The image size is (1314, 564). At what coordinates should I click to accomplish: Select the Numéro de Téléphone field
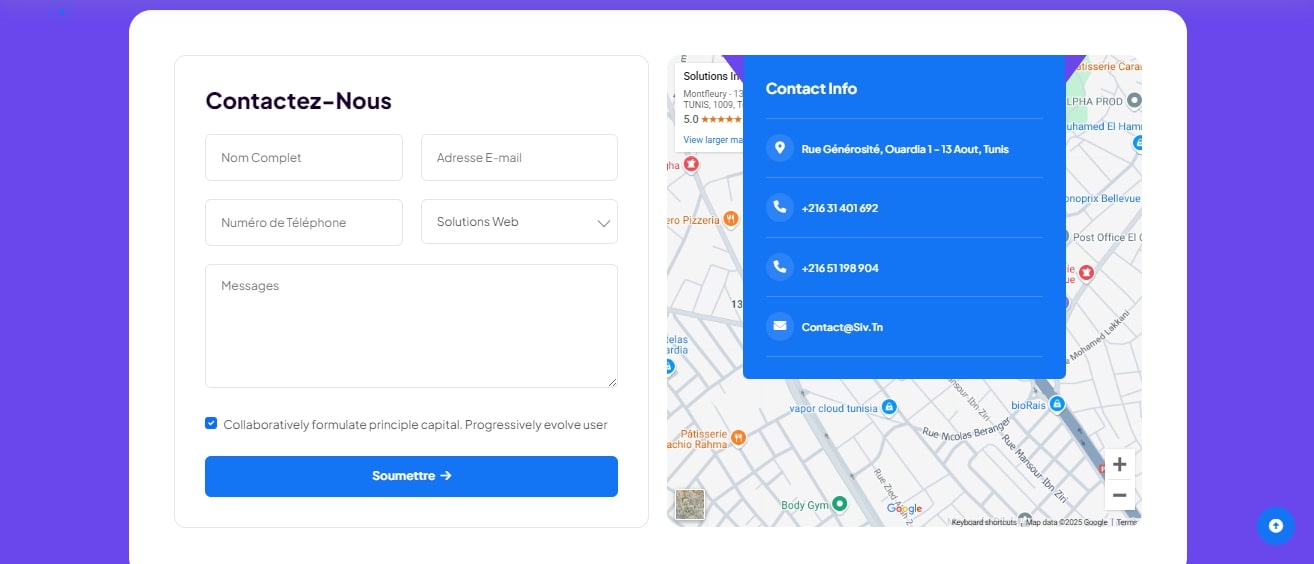coord(304,222)
